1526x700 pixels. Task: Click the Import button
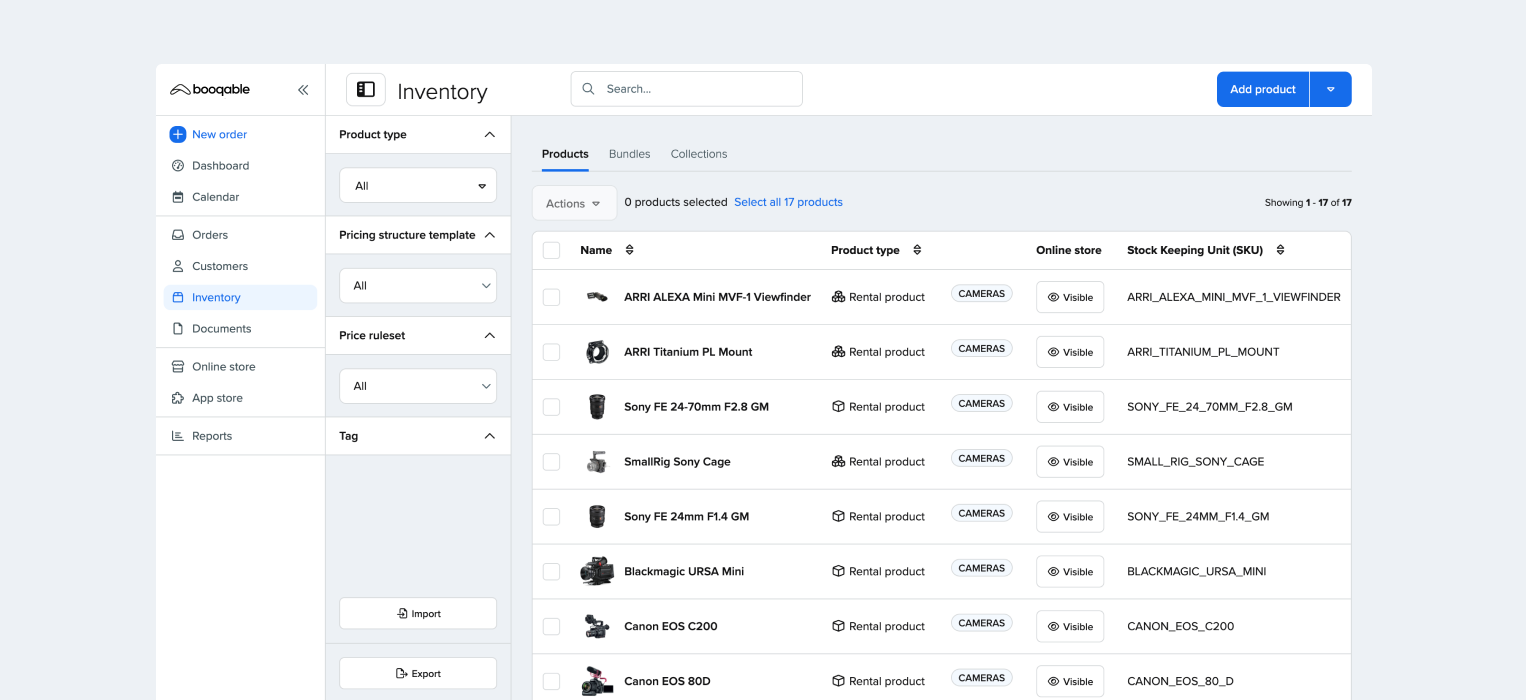(418, 614)
